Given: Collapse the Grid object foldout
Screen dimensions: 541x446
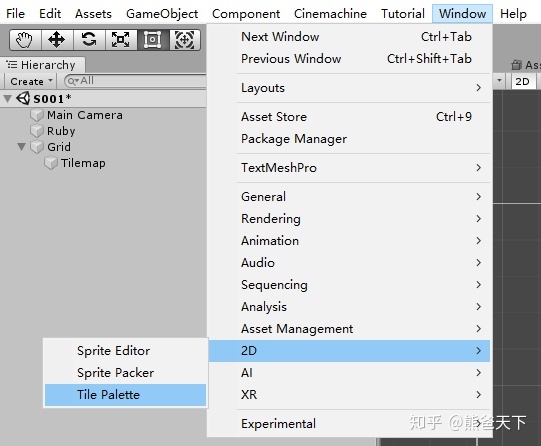Looking at the screenshot, I should pos(21,147).
